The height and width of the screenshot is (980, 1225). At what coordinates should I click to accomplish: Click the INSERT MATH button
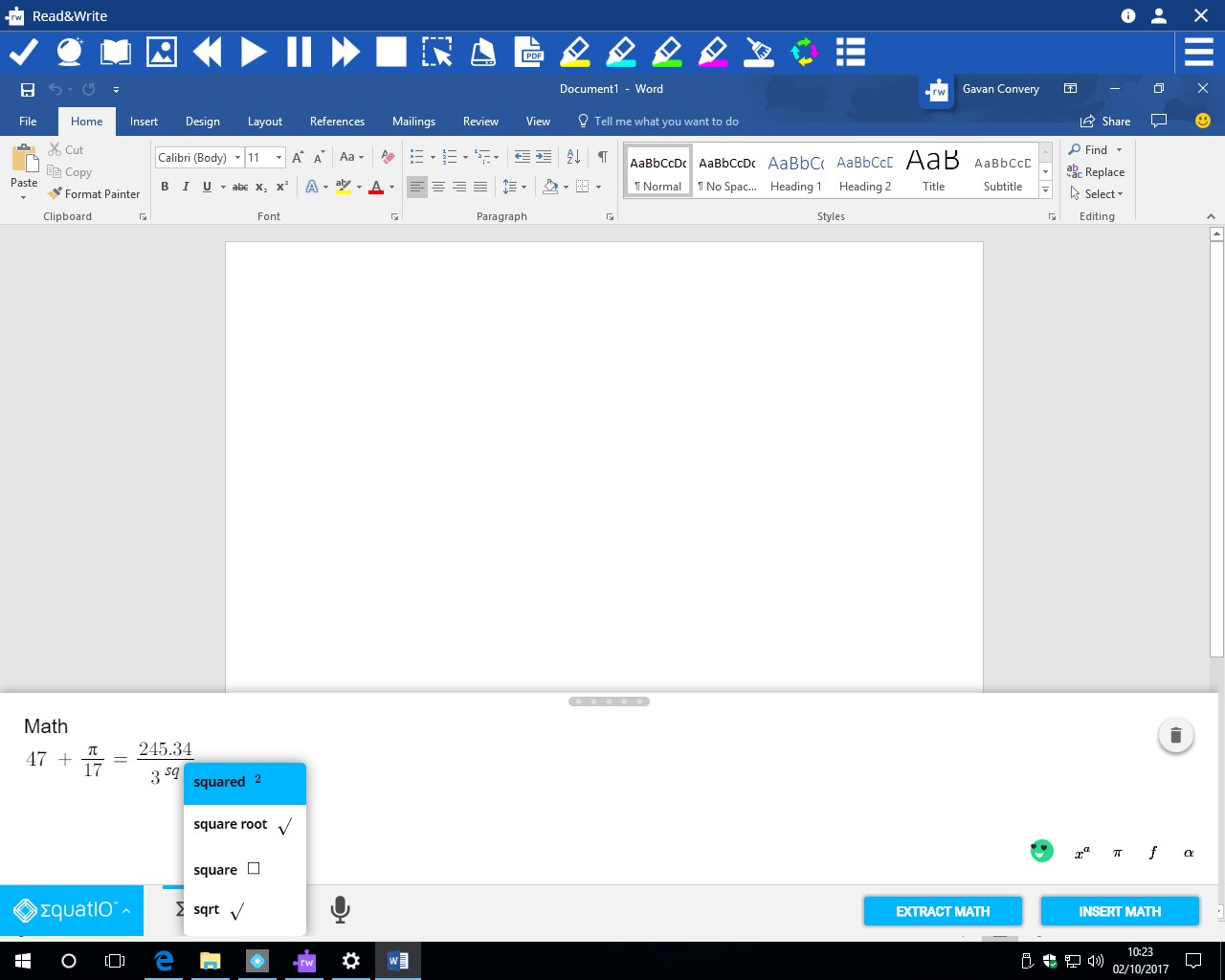(x=1119, y=910)
